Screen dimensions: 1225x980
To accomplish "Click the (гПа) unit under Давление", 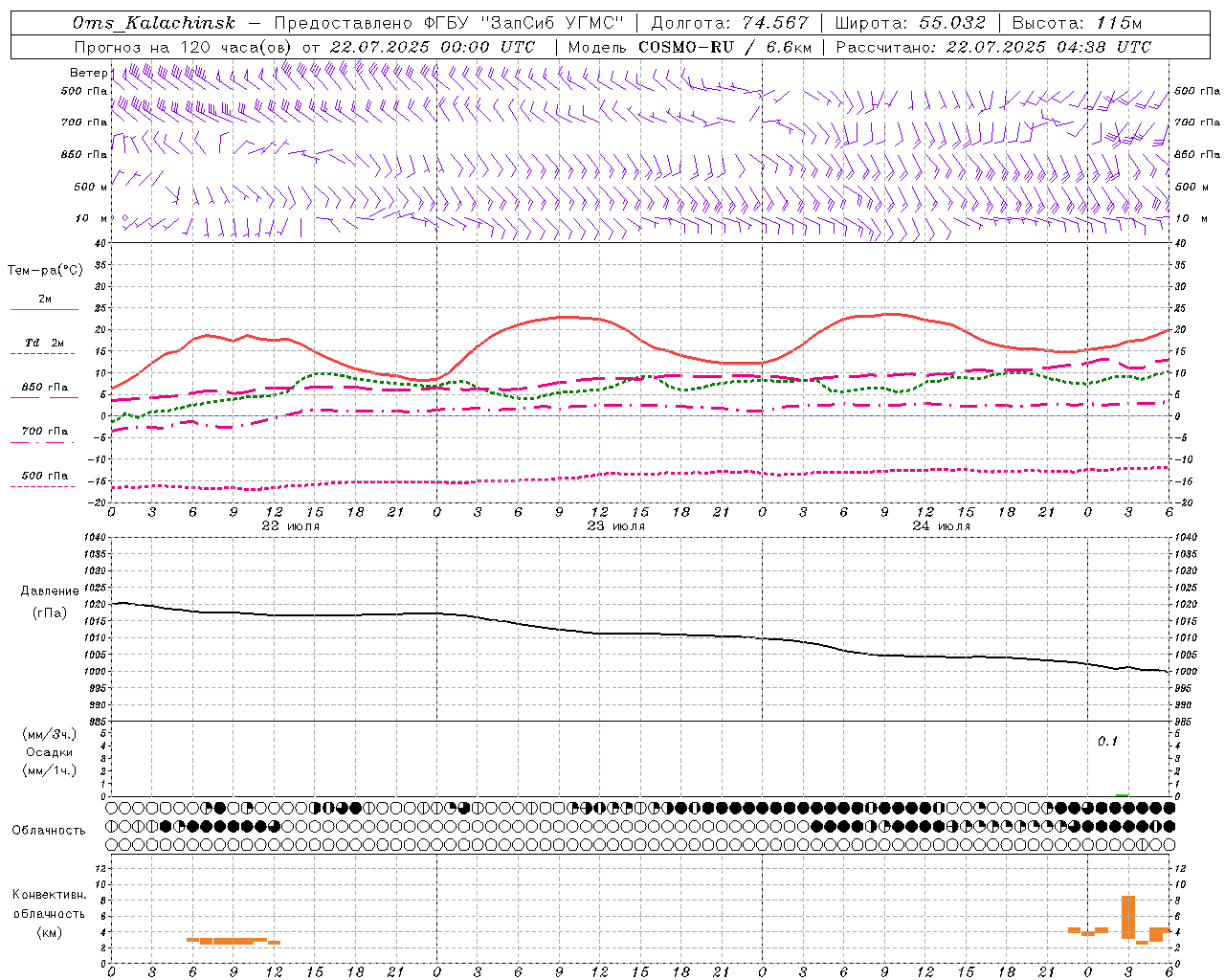I will point(50,612).
